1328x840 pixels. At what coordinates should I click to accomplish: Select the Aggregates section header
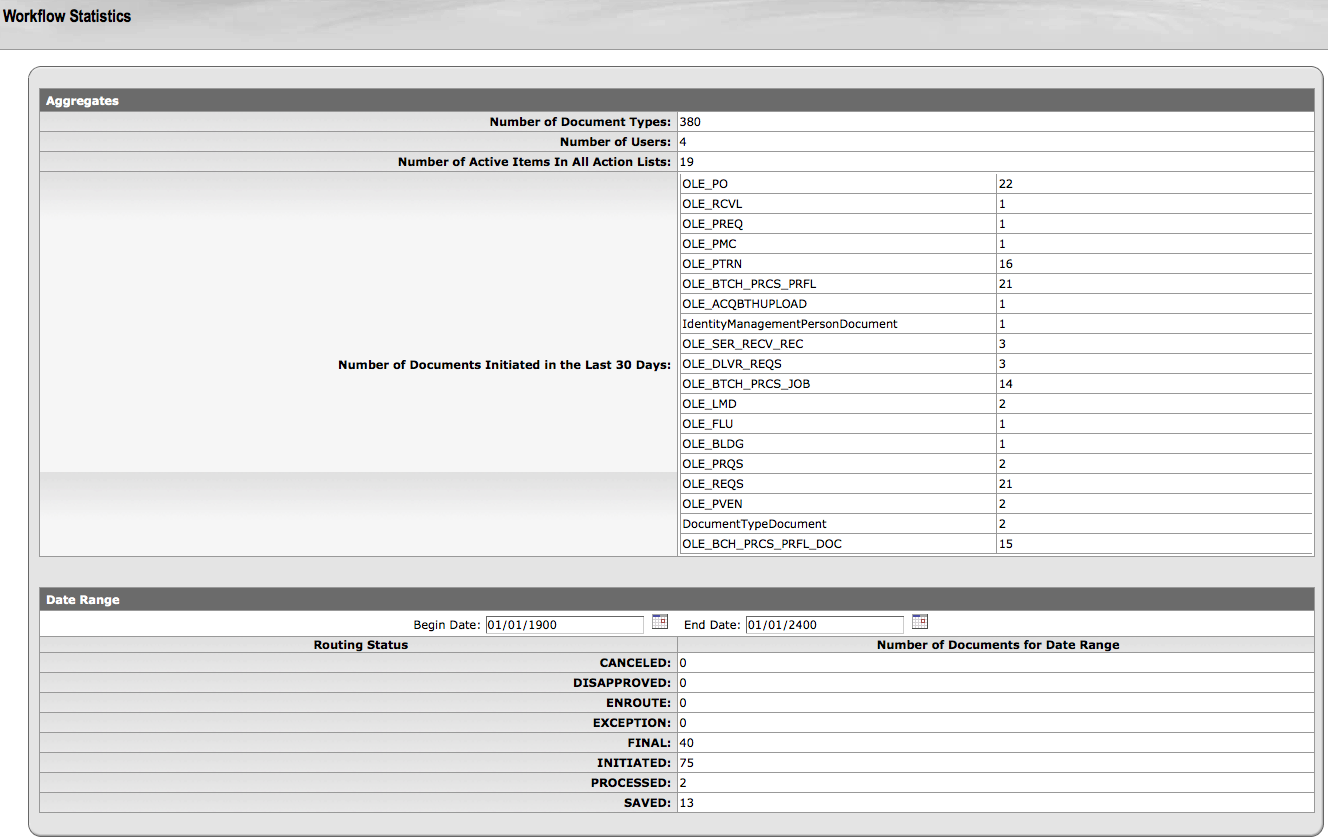(x=82, y=101)
